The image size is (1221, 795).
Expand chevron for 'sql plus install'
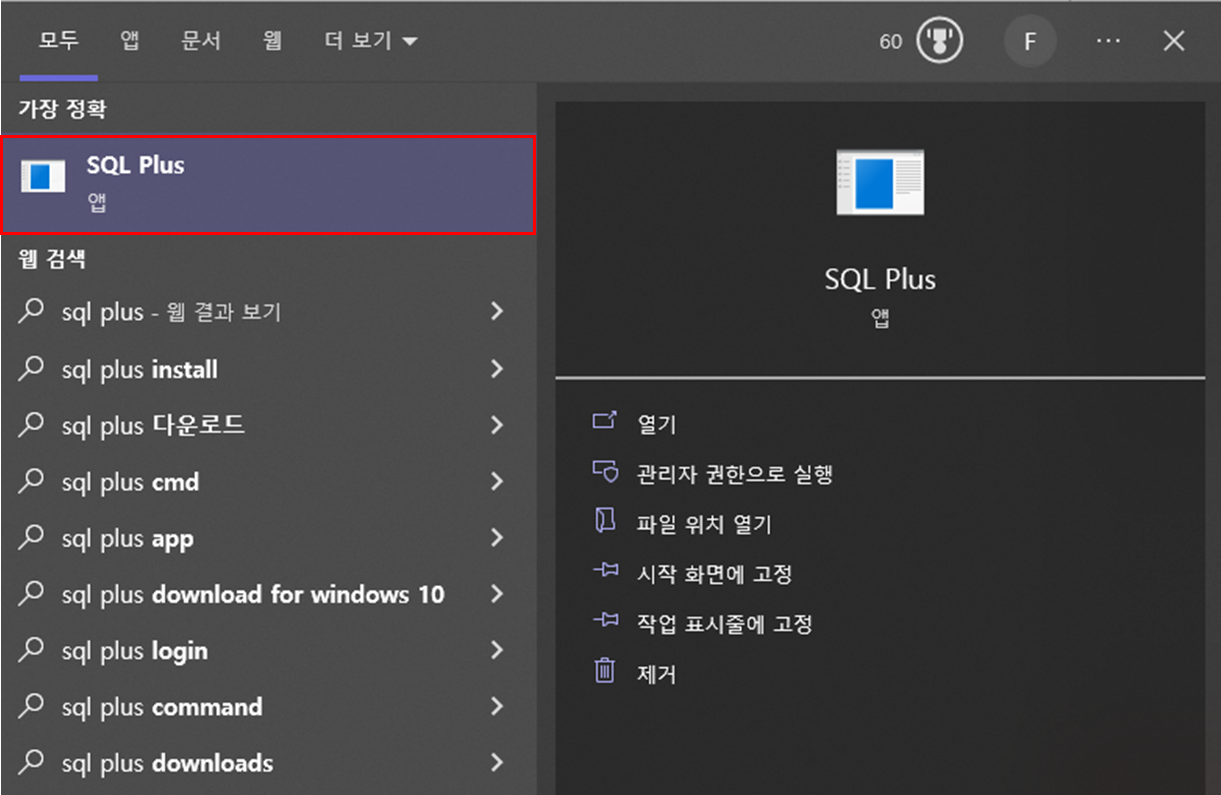(x=497, y=369)
